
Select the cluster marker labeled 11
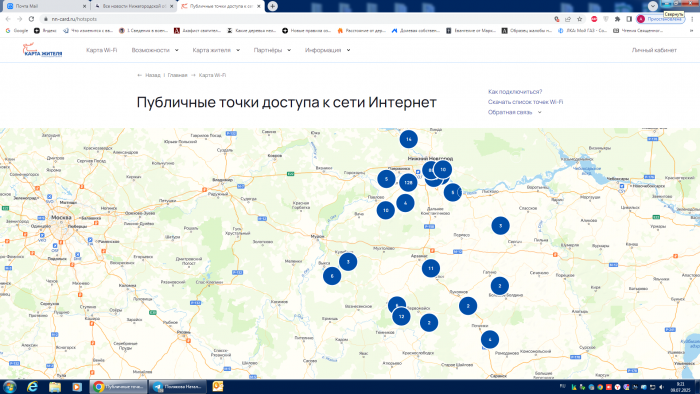(x=431, y=268)
